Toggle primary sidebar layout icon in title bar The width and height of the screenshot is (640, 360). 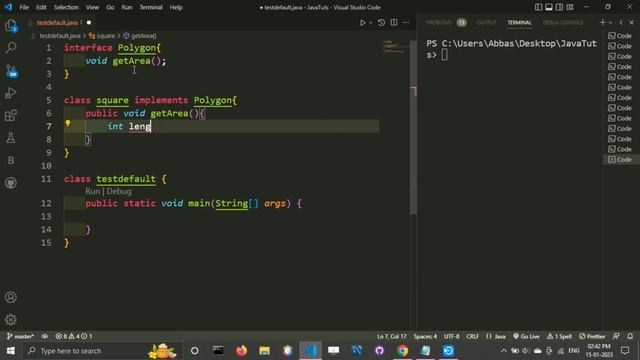(x=538, y=7)
